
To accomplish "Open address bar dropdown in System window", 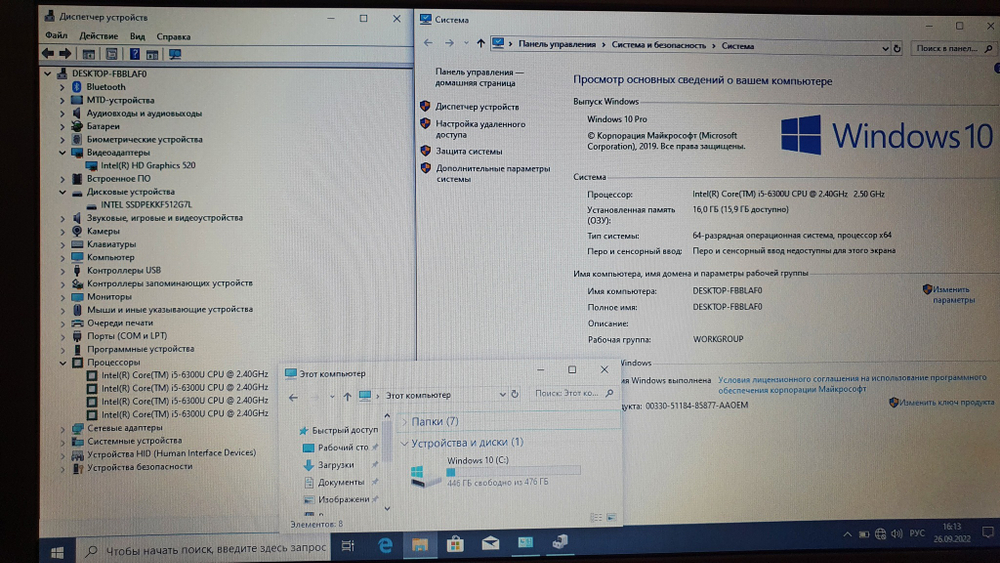I will point(885,48).
